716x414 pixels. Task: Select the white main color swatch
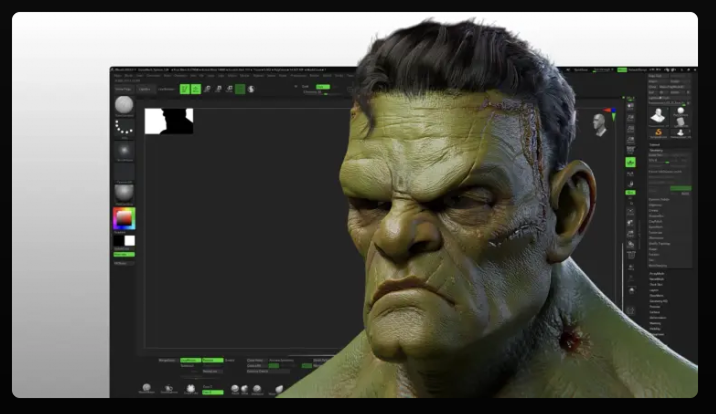130,241
